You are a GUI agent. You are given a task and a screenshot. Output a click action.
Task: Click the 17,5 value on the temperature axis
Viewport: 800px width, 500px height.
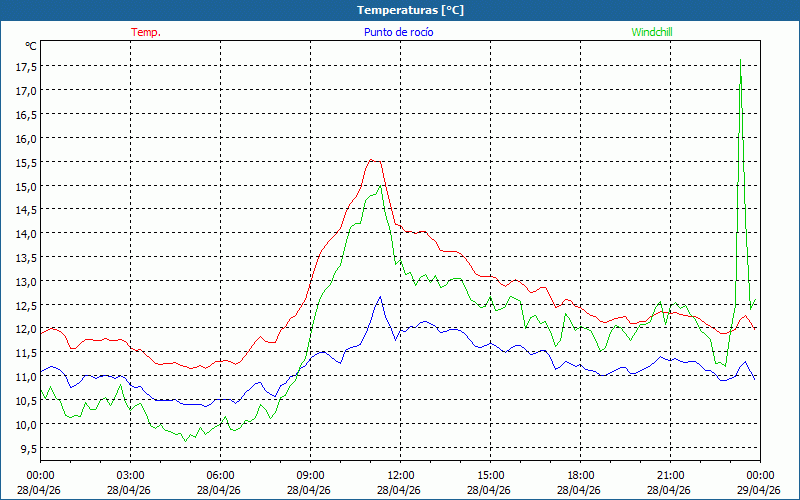coord(26,67)
